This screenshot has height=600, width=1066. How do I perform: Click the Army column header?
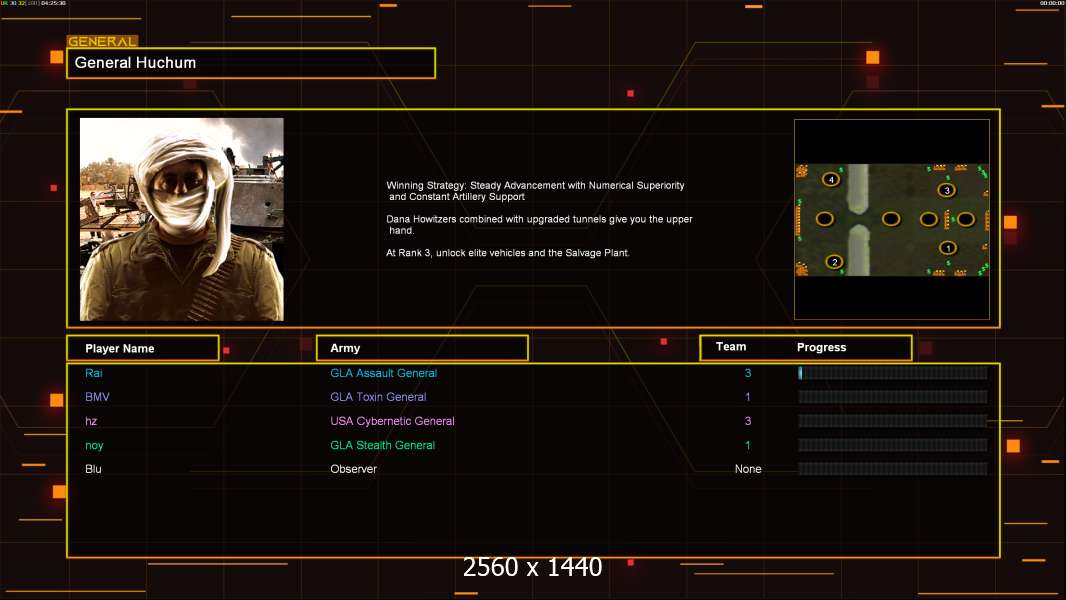tap(422, 348)
